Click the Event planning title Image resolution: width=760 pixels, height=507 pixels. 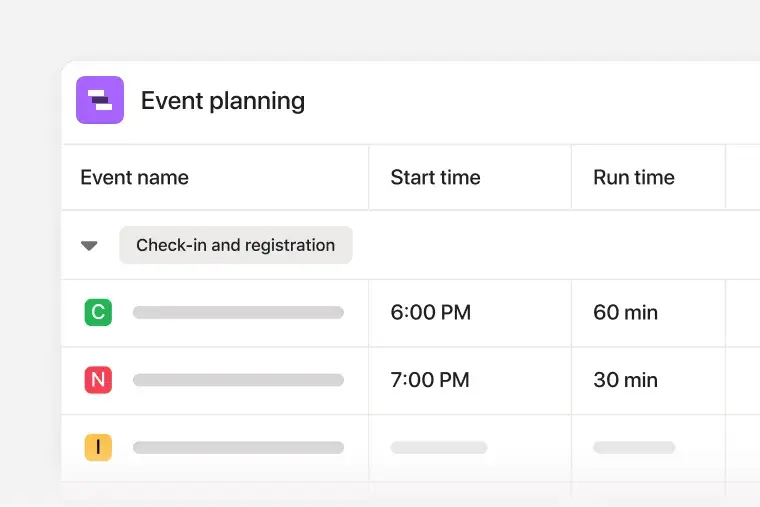point(223,101)
